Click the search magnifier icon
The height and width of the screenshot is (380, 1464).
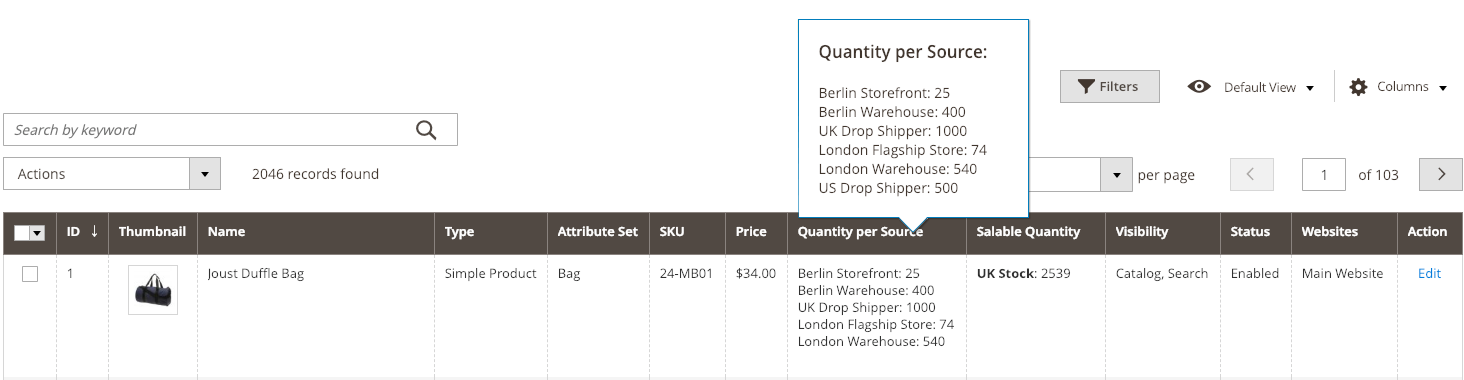(426, 130)
